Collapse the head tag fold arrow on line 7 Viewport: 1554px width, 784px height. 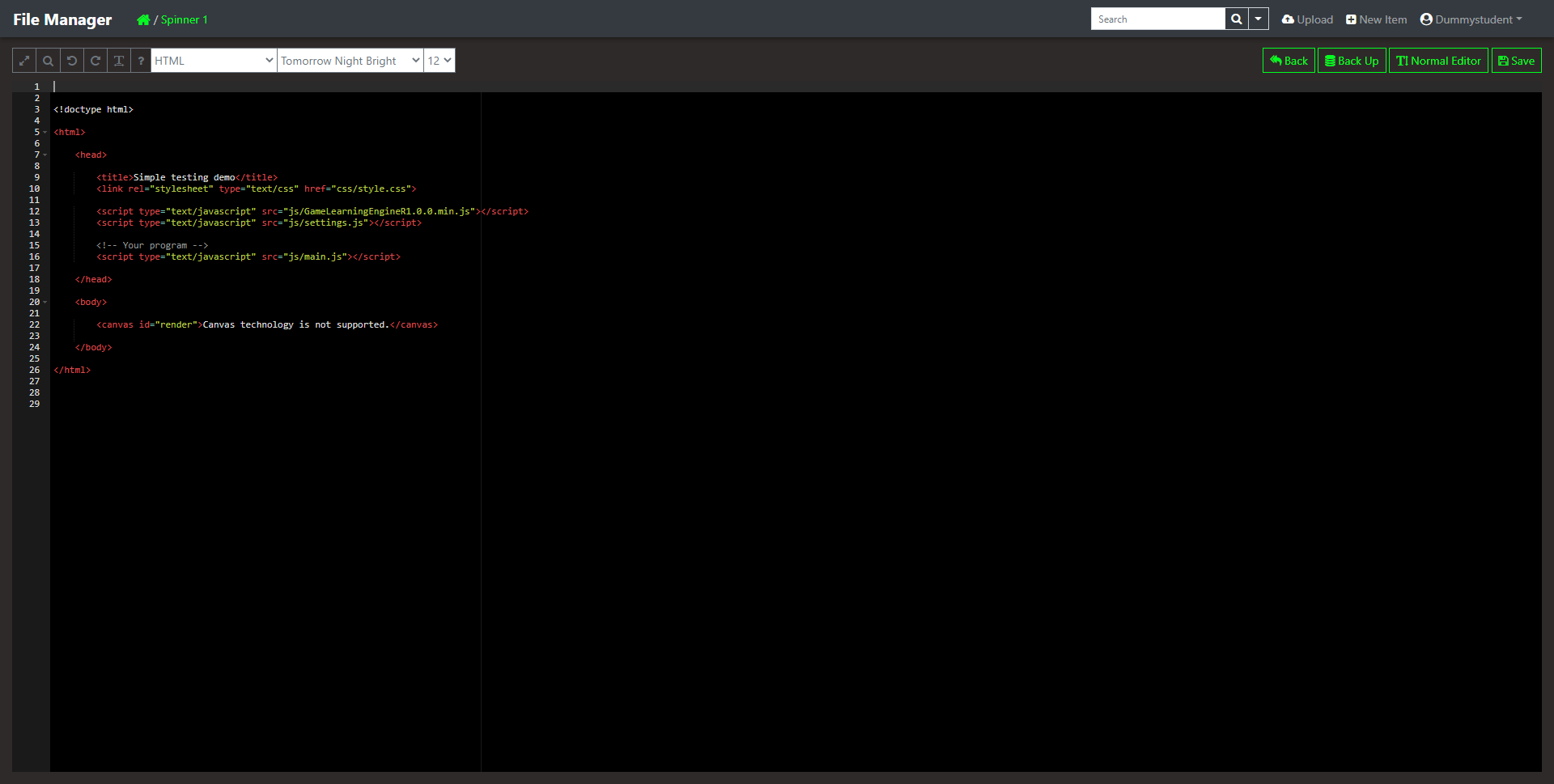45,155
